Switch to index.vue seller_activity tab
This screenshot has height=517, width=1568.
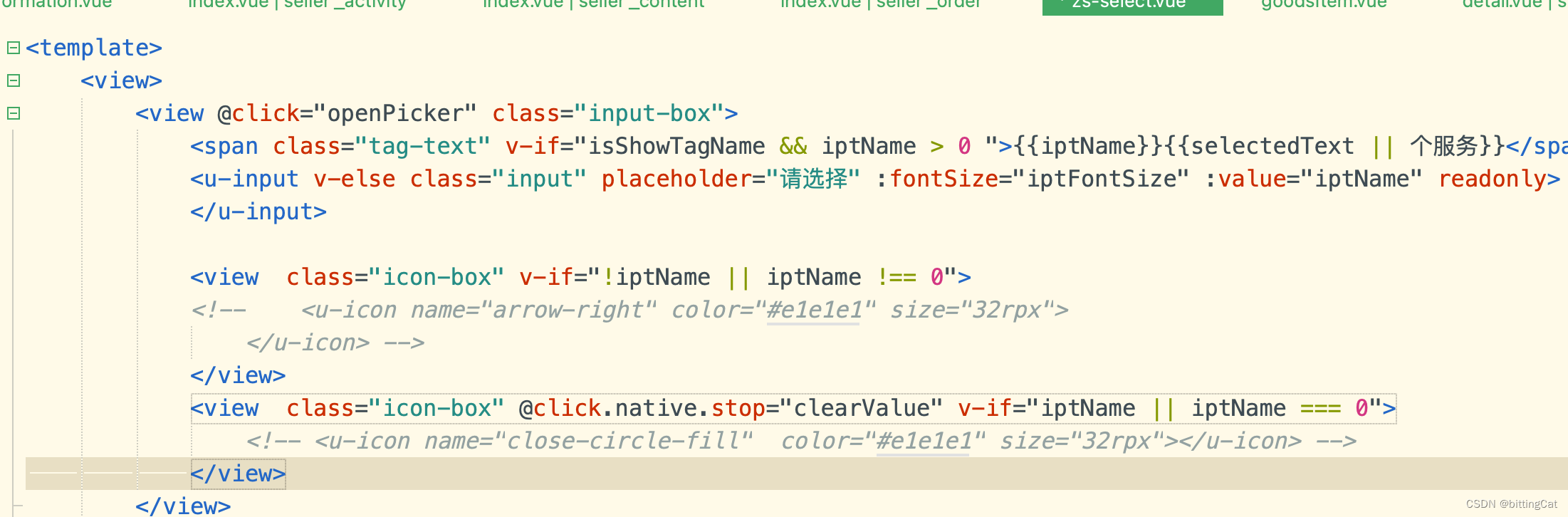297,4
